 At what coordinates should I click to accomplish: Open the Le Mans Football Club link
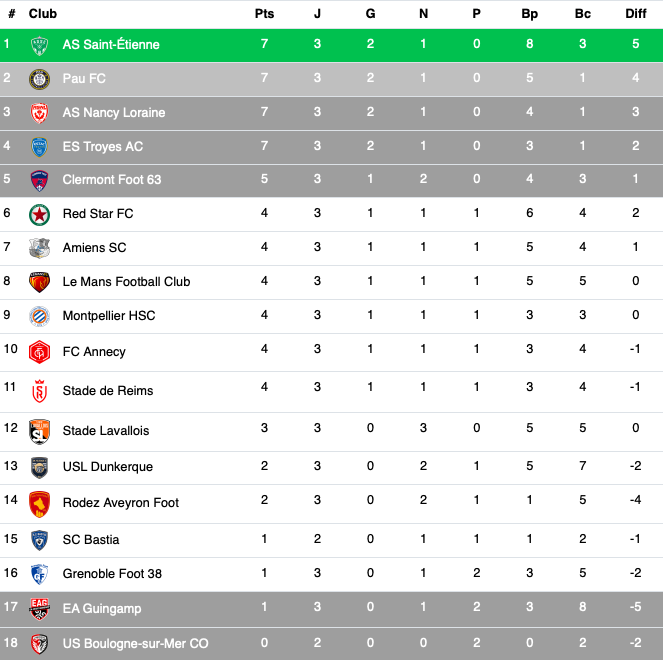(x=126, y=282)
